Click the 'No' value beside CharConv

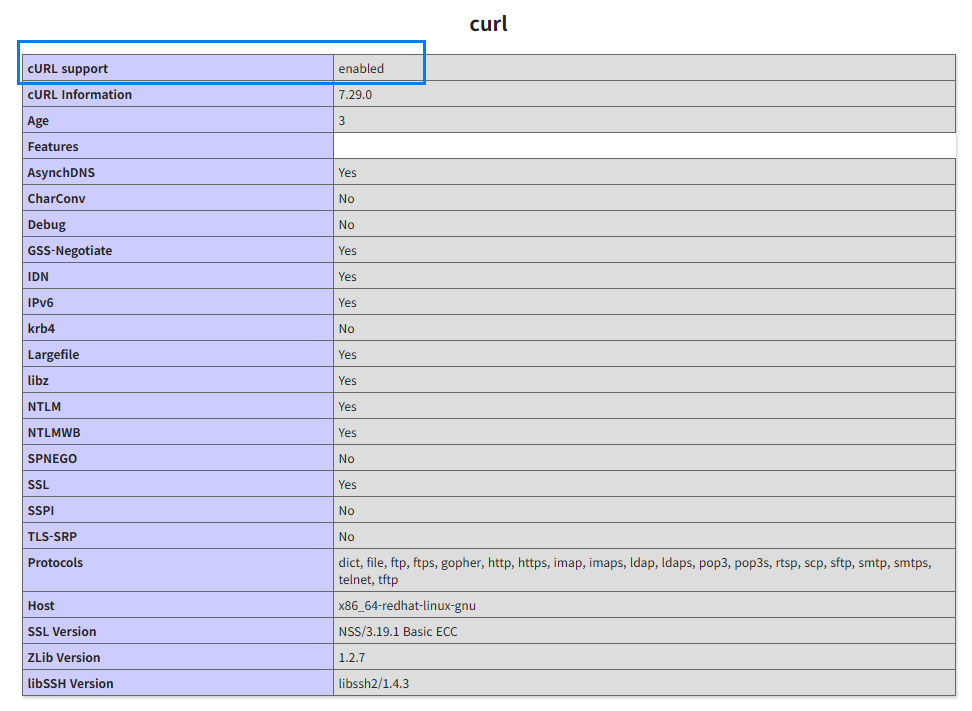pyautogui.click(x=346, y=199)
